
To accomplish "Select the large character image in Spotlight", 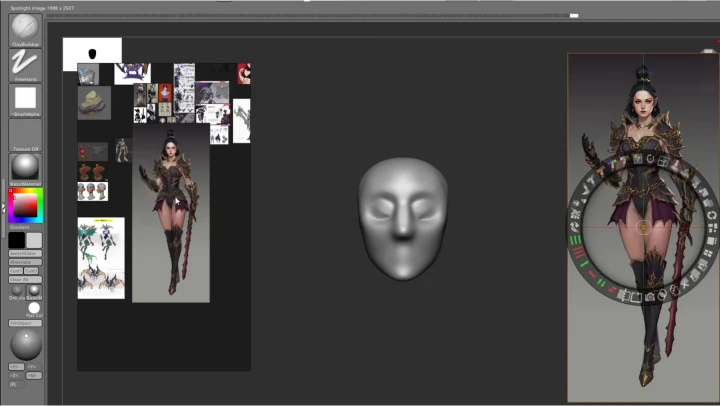I will click(171, 213).
